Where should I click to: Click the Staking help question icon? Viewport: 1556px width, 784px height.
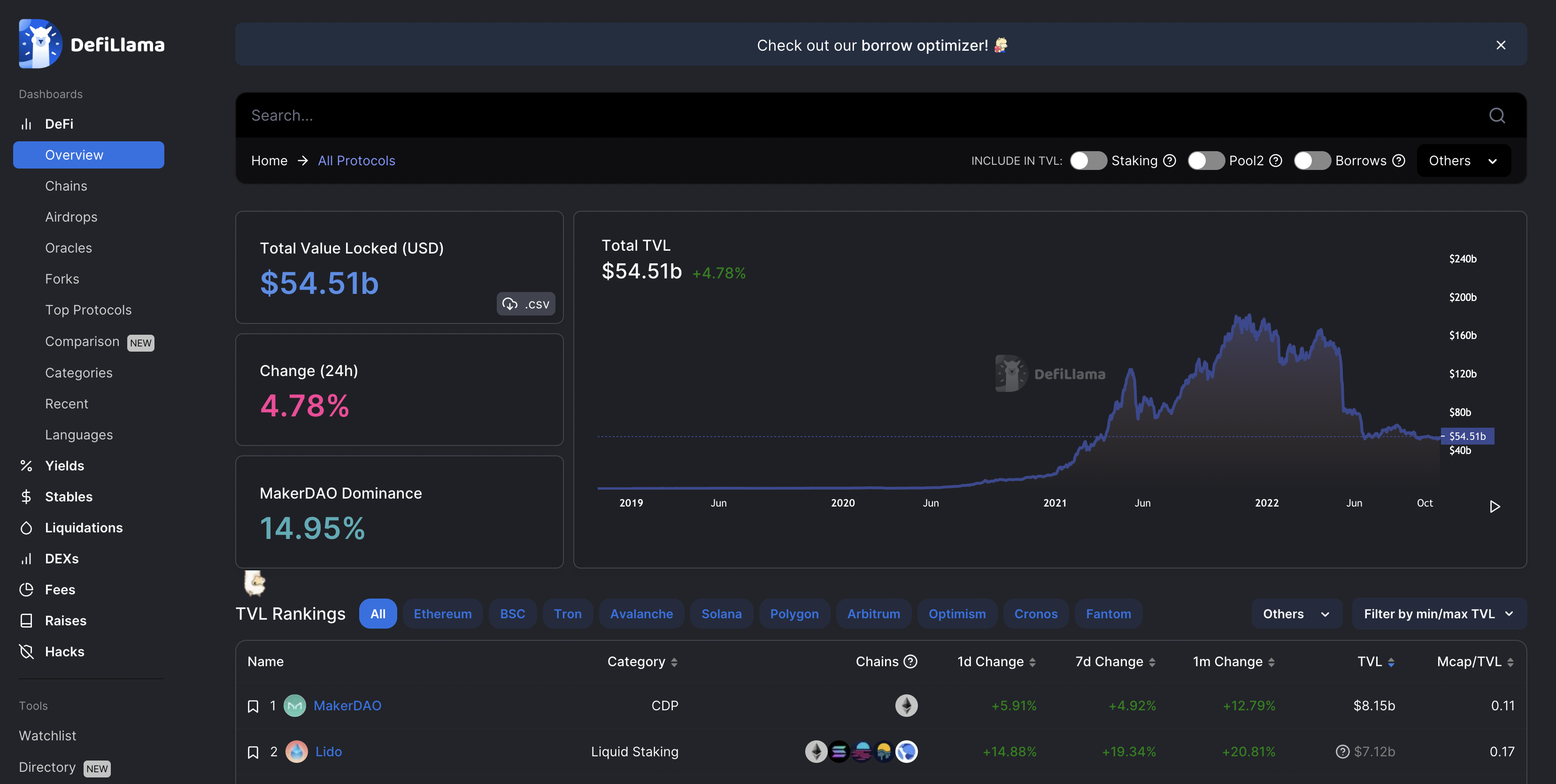pyautogui.click(x=1170, y=161)
